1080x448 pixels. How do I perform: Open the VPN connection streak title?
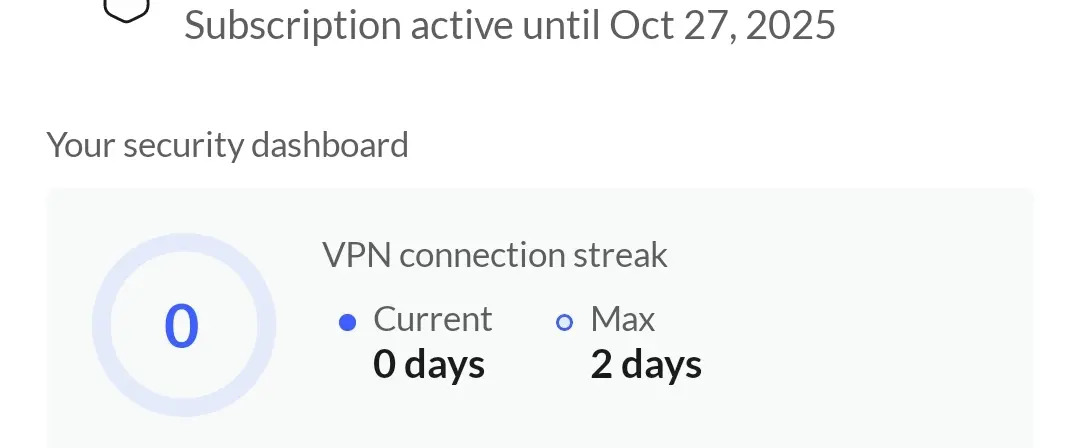click(x=495, y=255)
